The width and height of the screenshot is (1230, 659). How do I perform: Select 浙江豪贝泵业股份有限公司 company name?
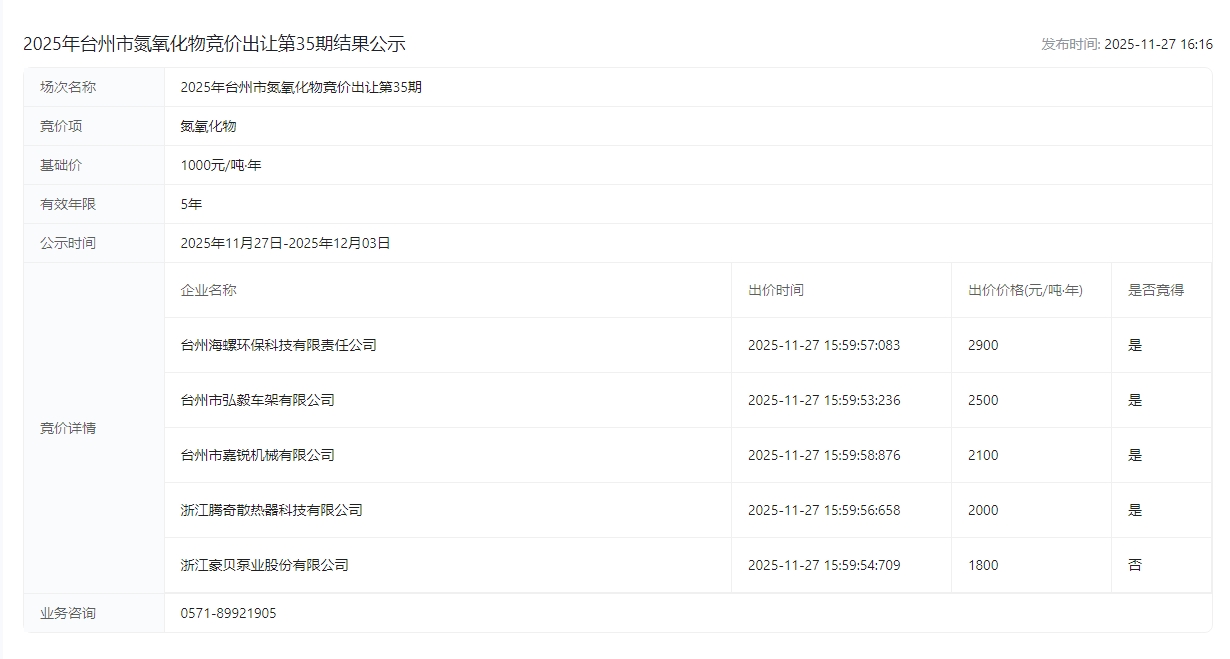pyautogui.click(x=264, y=565)
